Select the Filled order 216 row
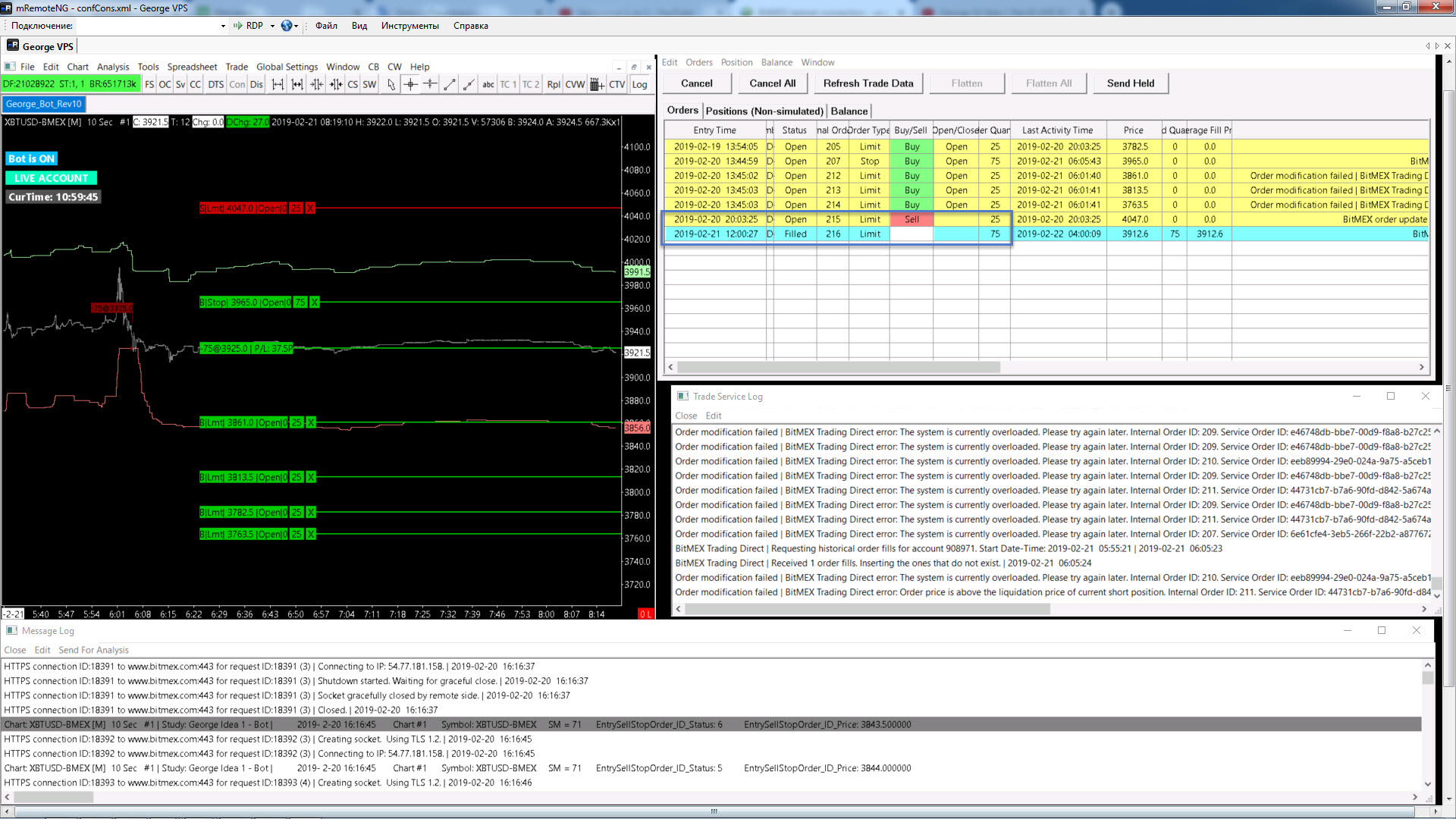1456x819 pixels. pyautogui.click(x=795, y=234)
